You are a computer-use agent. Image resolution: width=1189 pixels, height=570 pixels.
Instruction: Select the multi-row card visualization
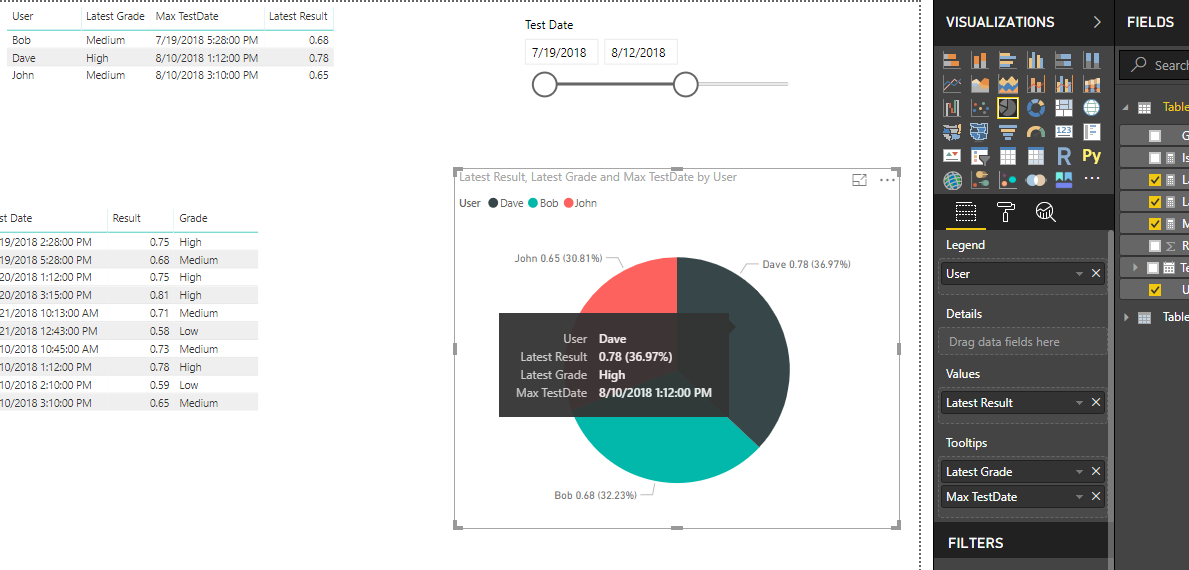pos(1091,133)
